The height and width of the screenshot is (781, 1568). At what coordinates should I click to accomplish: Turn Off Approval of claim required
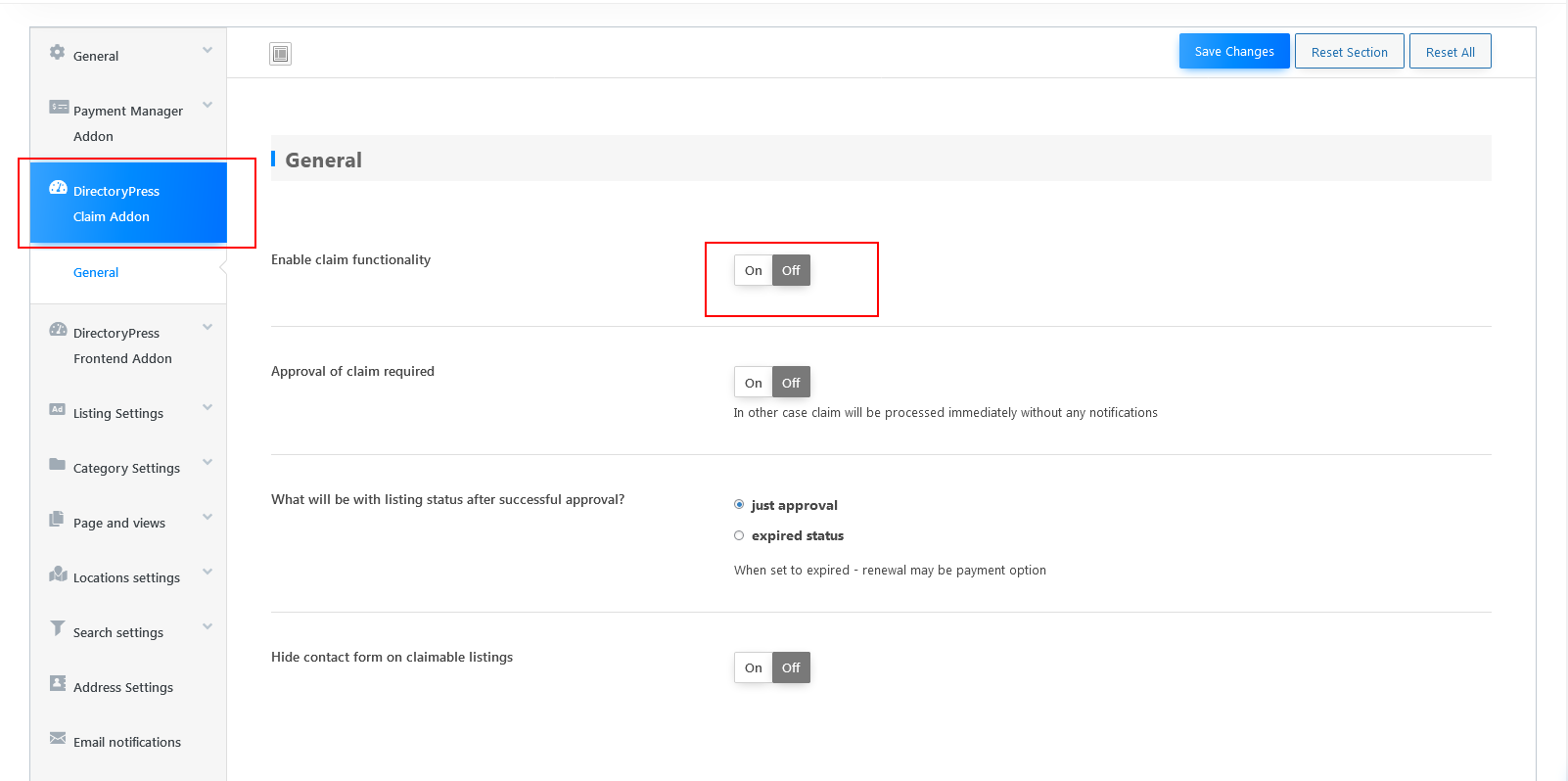pyautogui.click(x=791, y=383)
